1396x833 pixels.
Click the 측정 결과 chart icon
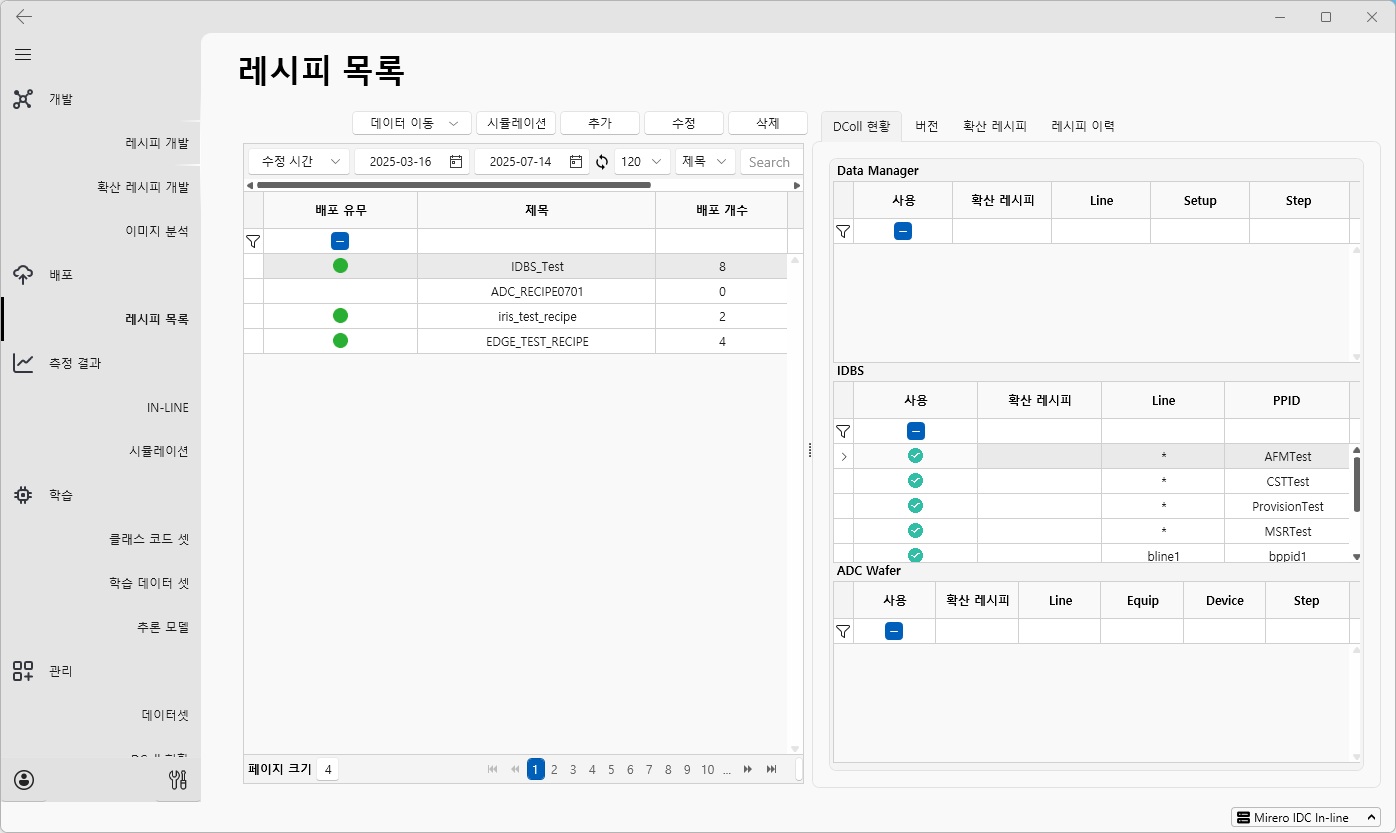click(x=23, y=362)
